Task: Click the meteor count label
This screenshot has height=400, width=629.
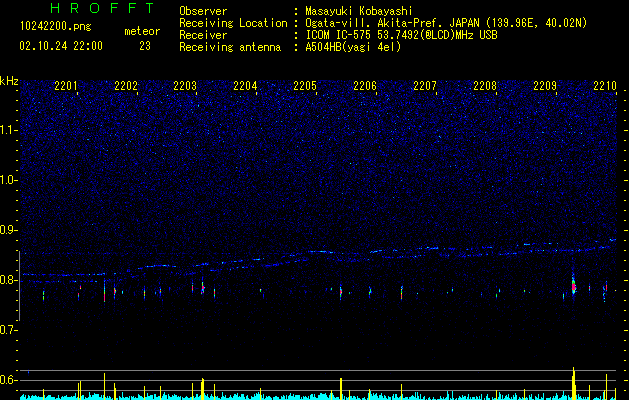Action: pos(142,31)
